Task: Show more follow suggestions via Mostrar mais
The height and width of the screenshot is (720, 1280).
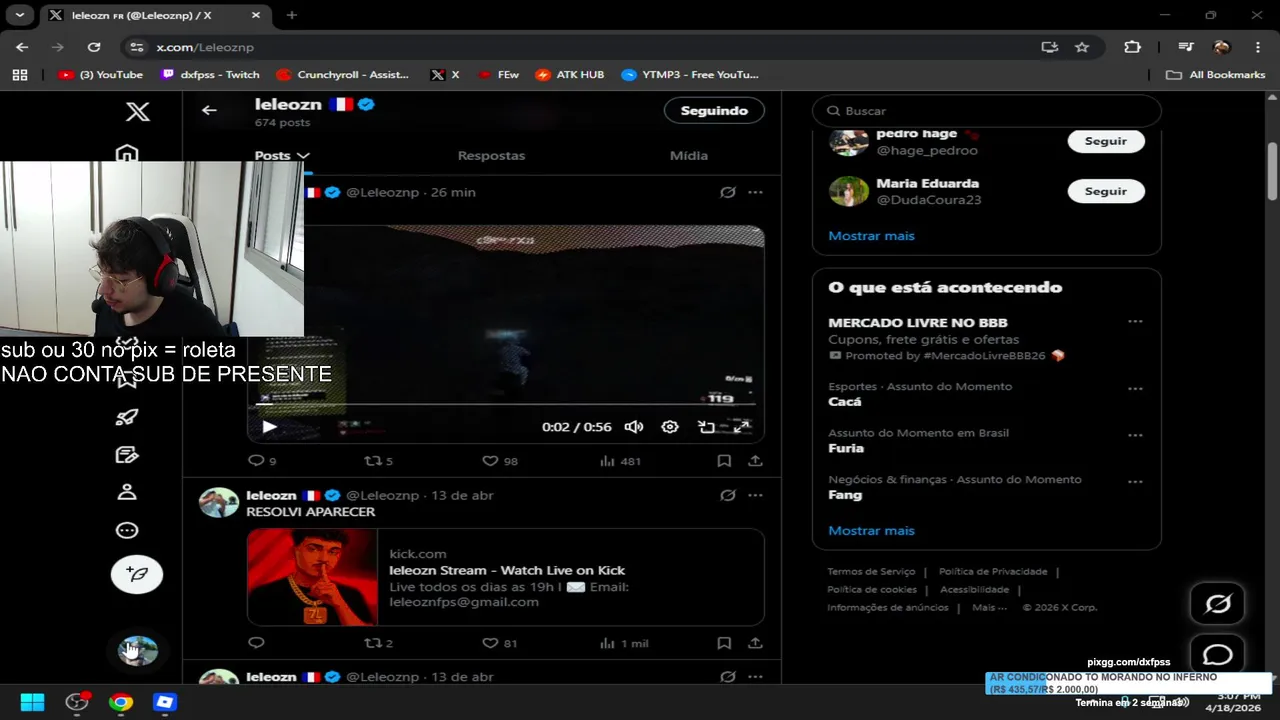Action: (871, 236)
